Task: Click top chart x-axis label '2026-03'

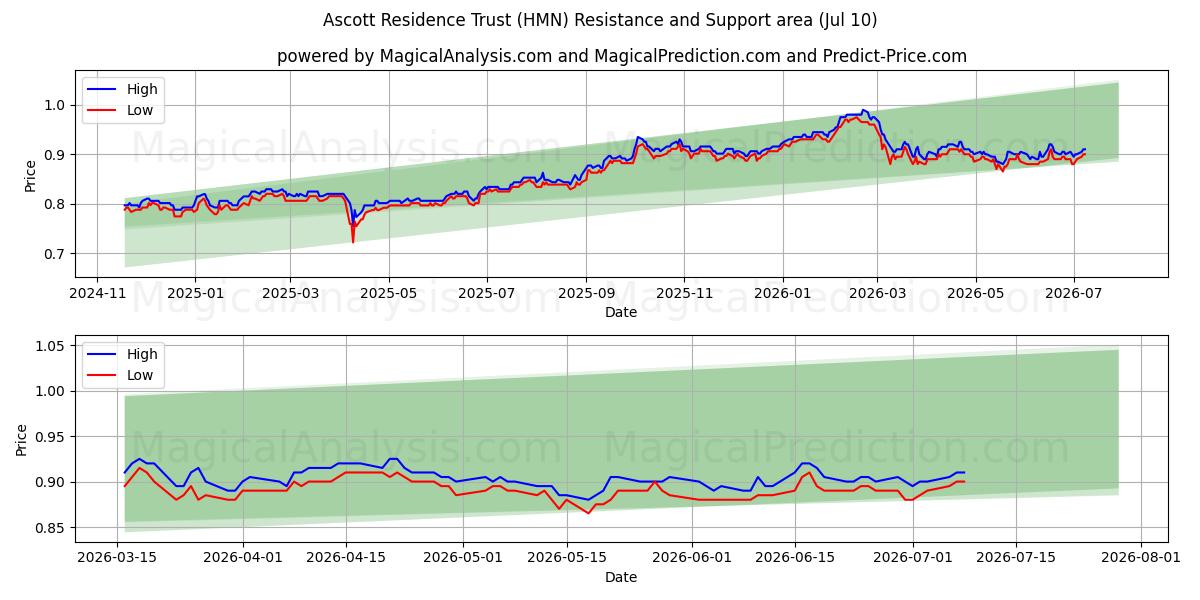Action: coord(877,295)
